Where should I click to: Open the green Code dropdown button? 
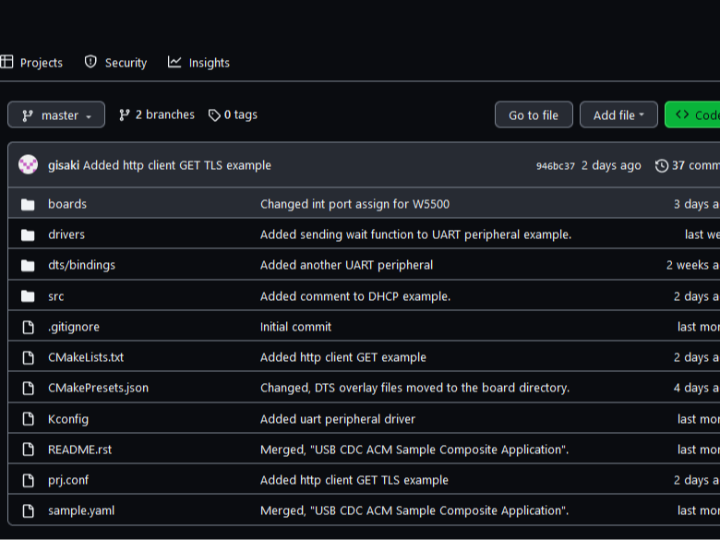pyautogui.click(x=695, y=115)
